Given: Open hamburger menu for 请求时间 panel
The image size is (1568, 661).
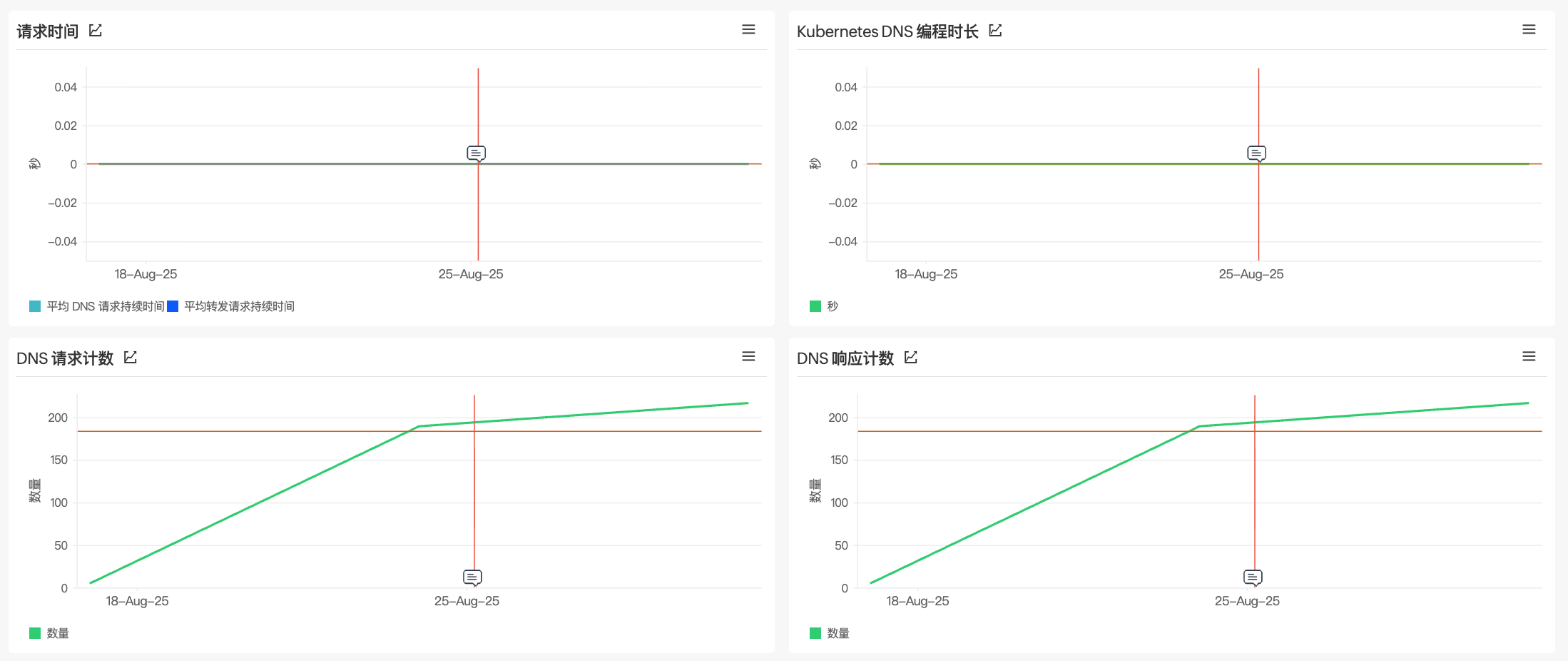Looking at the screenshot, I should coord(748,29).
